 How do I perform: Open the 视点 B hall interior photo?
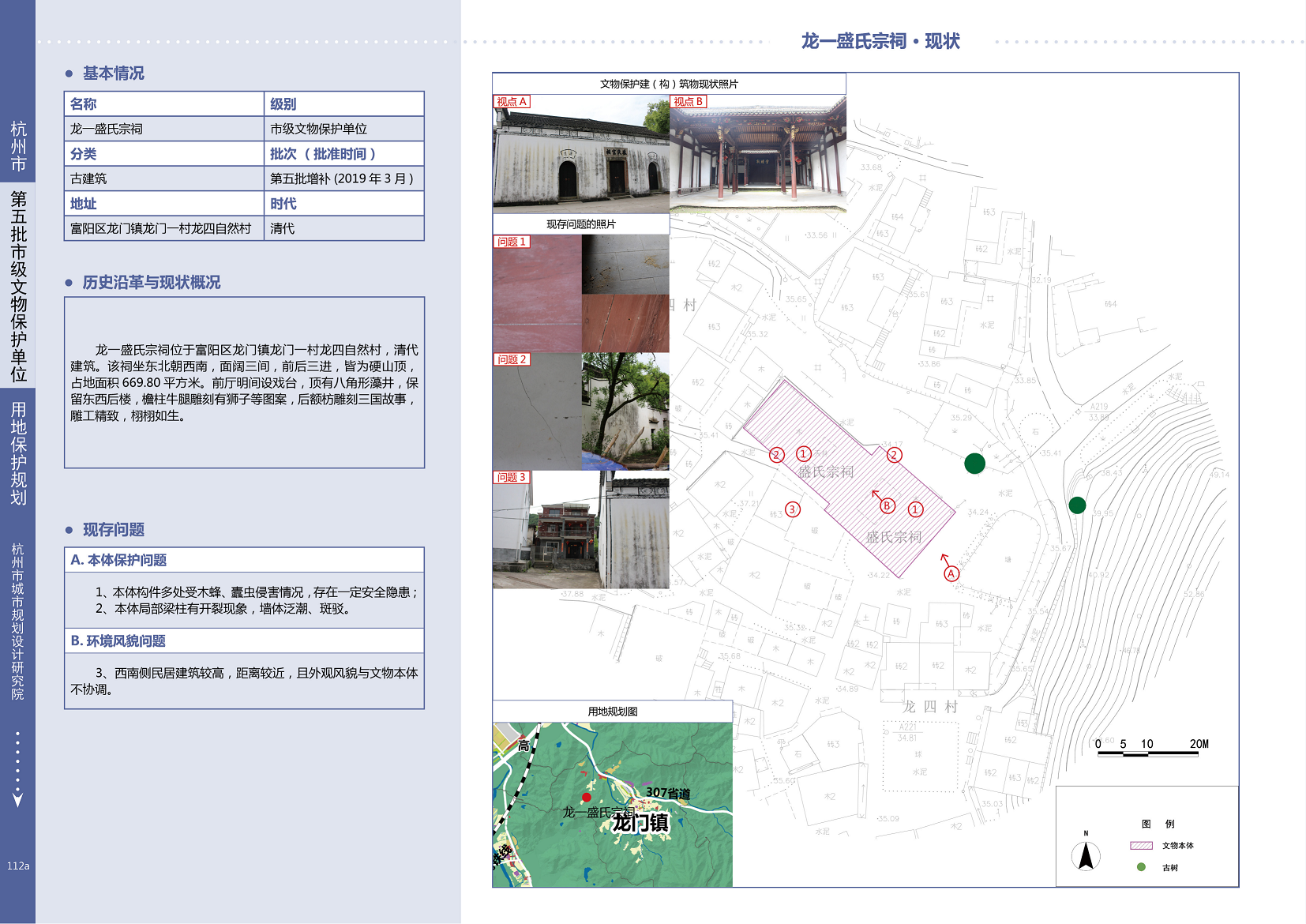(x=758, y=154)
